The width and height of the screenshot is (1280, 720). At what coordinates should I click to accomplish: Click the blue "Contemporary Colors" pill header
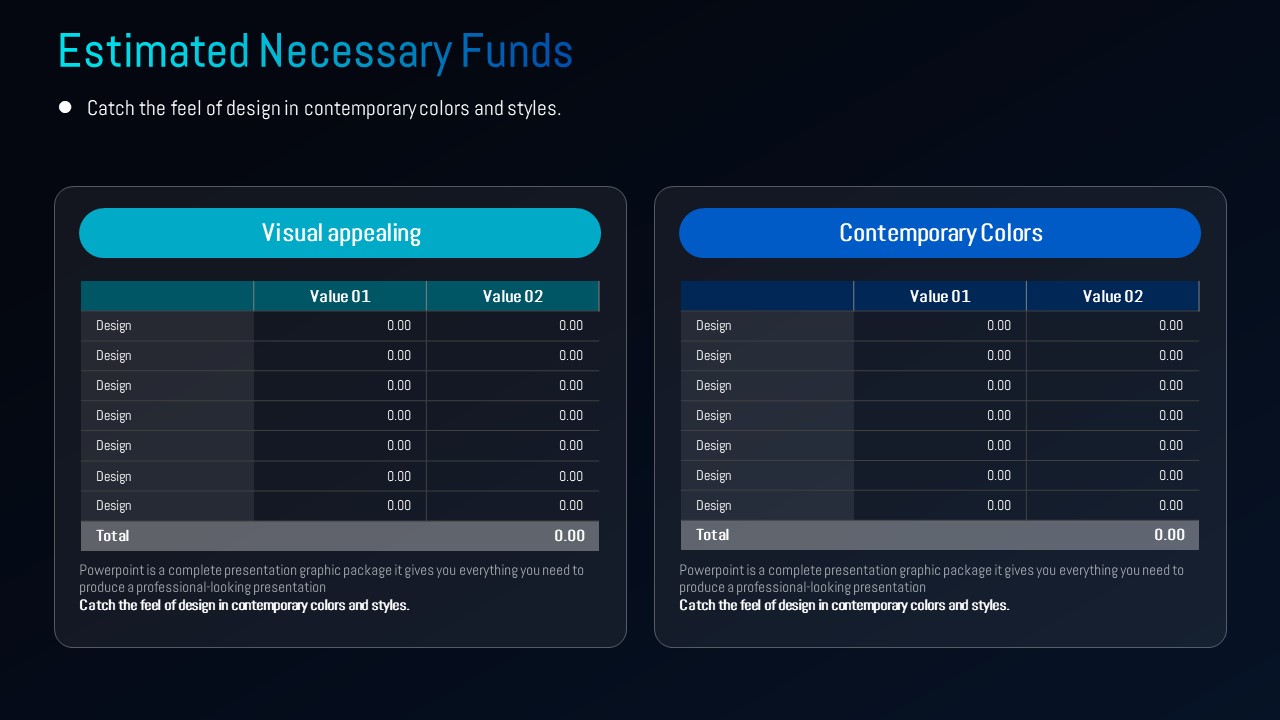coord(940,233)
